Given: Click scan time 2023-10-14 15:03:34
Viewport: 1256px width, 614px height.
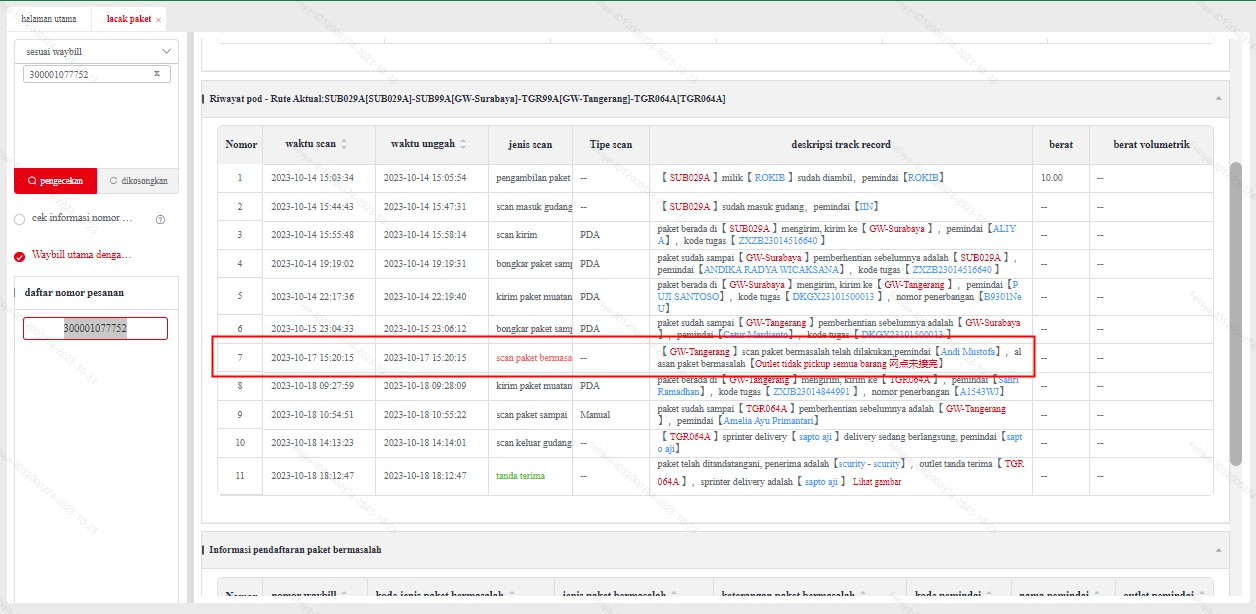Looking at the screenshot, I should click(312, 178).
